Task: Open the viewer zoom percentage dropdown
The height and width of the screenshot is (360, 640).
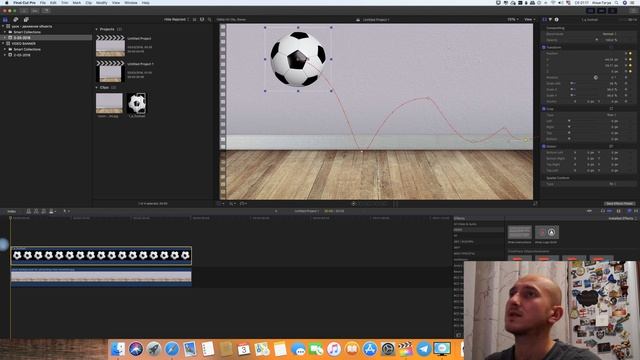Action: [513, 19]
